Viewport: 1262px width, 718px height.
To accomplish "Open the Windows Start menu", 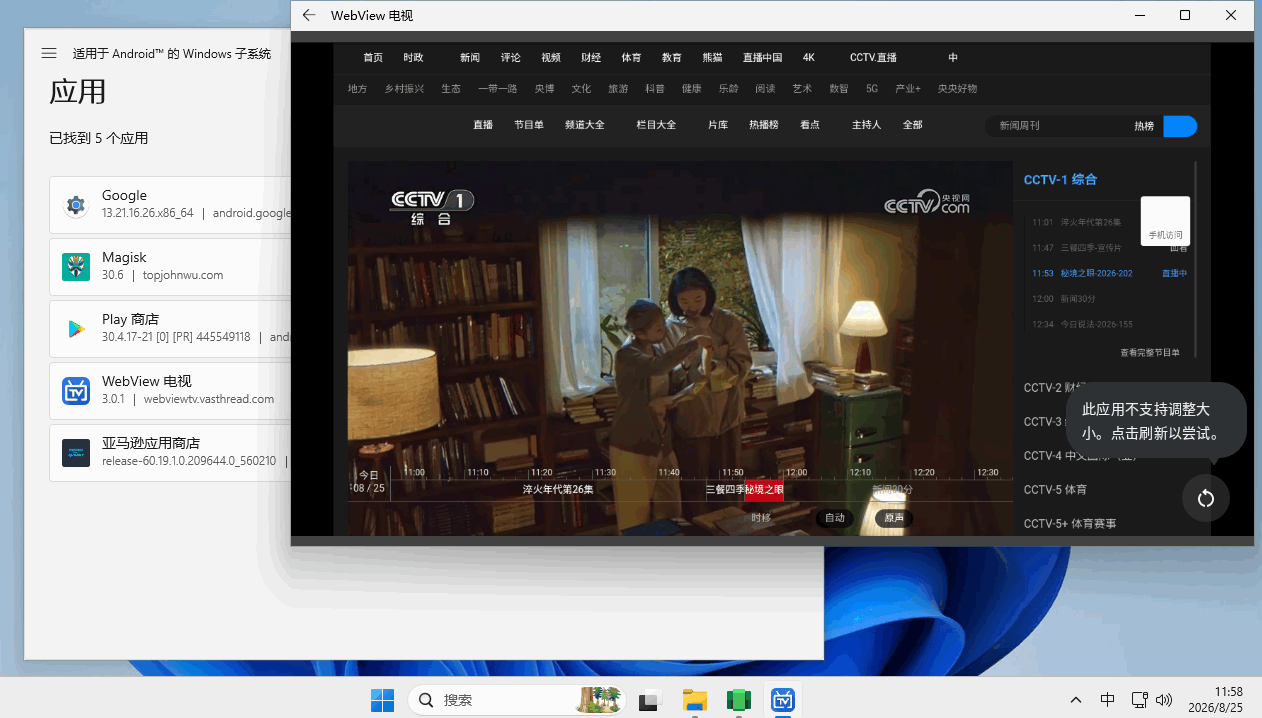I will (x=382, y=700).
